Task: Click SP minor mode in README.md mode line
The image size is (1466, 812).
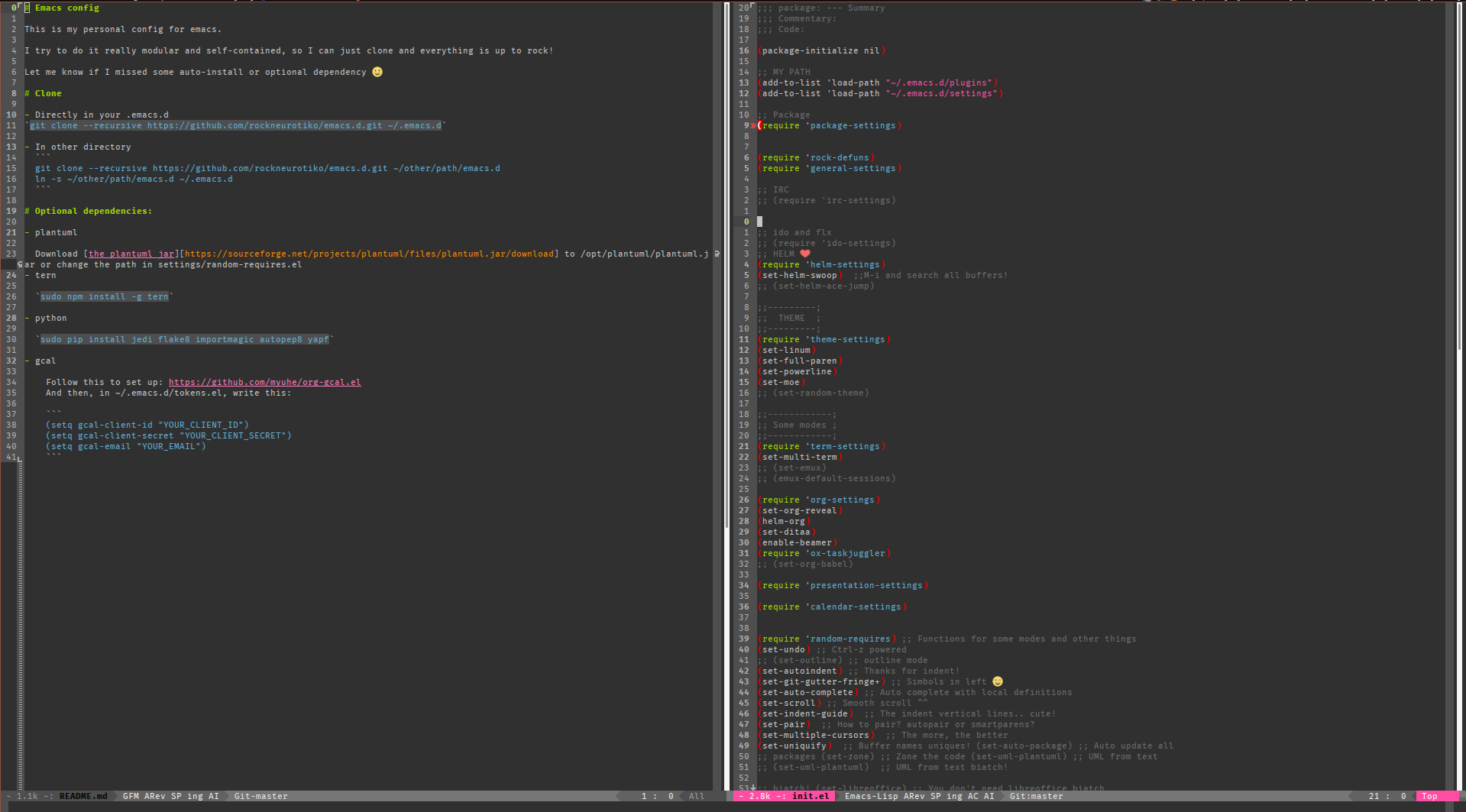Action: (x=176, y=796)
